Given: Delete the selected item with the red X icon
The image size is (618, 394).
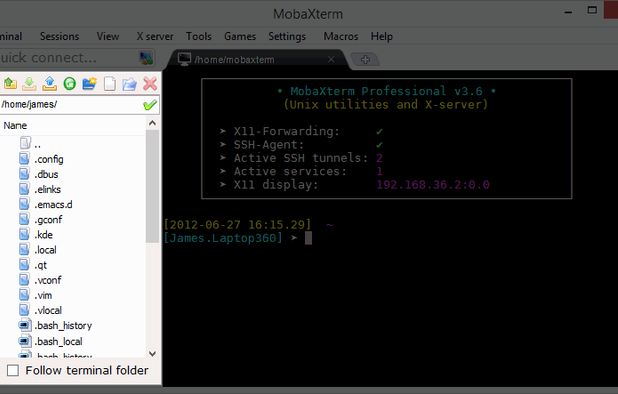Looking at the screenshot, I should (150, 84).
